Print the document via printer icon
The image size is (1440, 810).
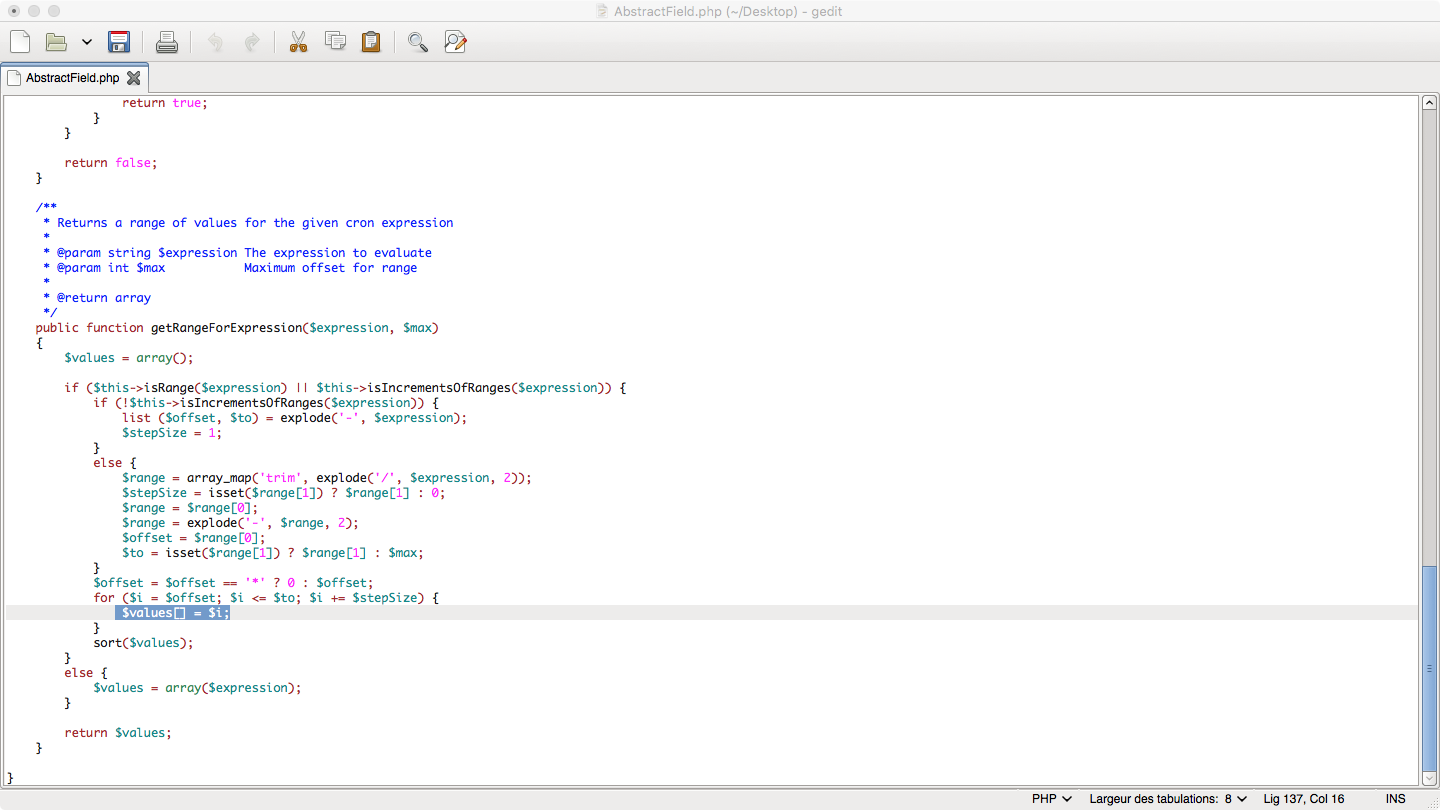[x=167, y=42]
